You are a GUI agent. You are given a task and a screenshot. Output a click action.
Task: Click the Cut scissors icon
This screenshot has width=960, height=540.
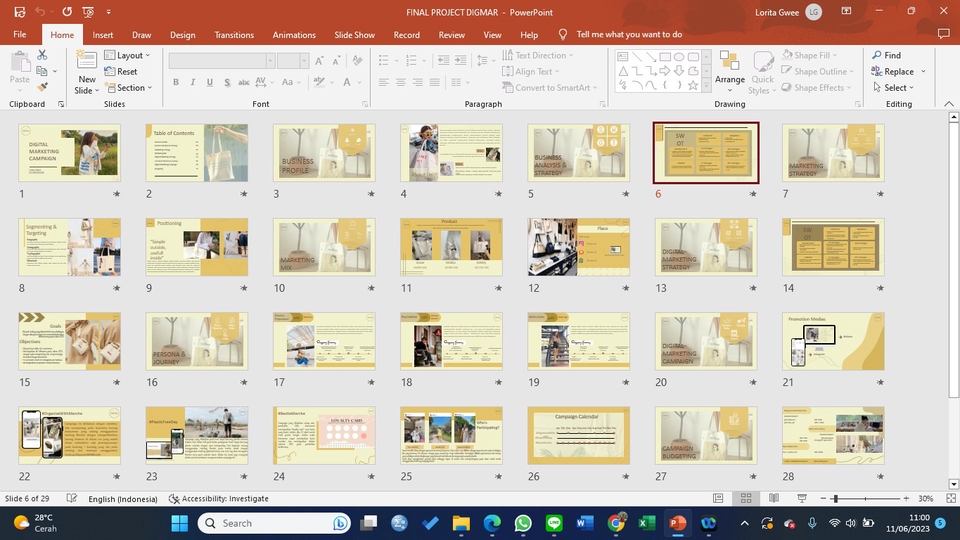(x=42, y=55)
